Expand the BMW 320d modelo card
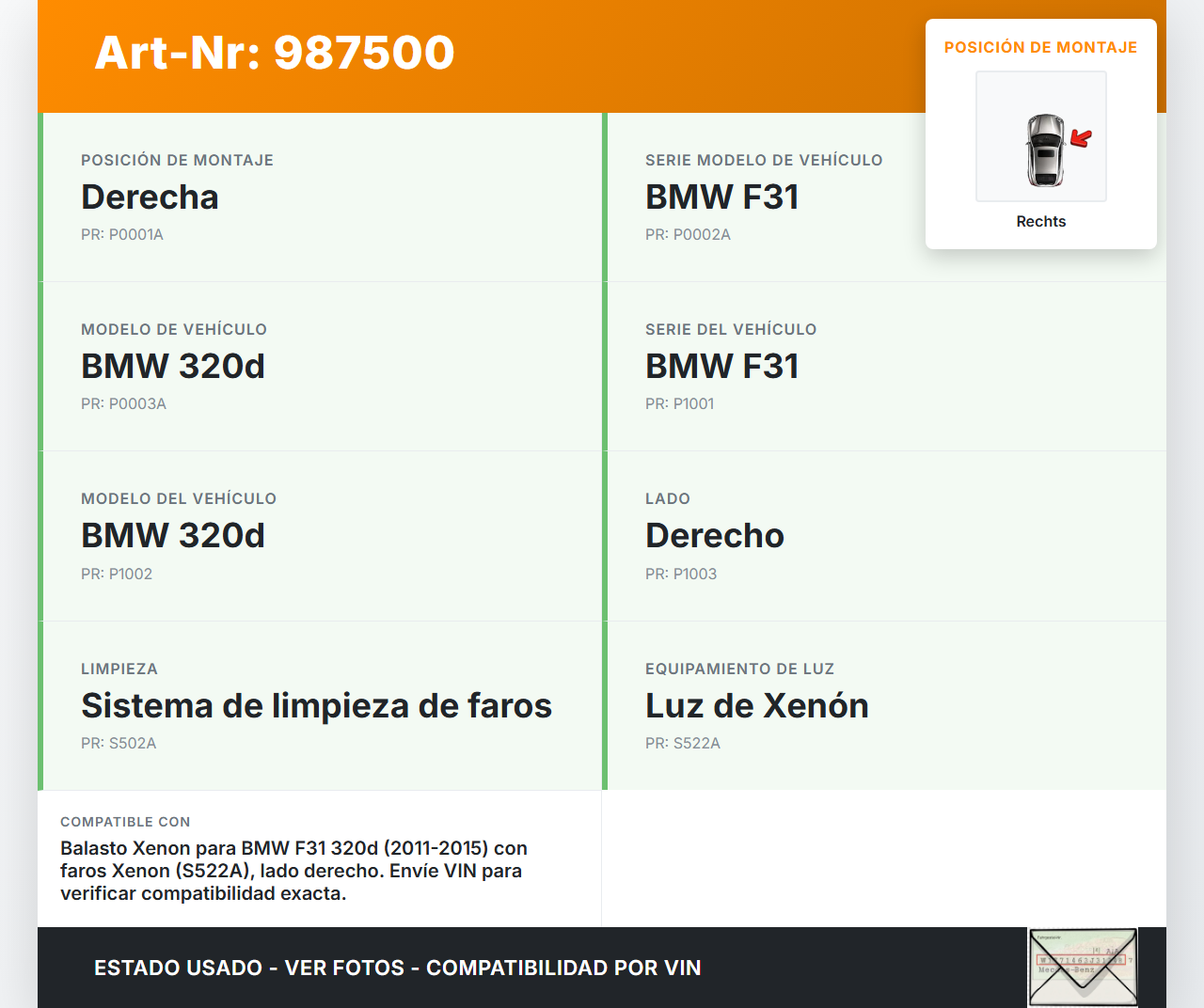1204x1008 pixels. tap(320, 367)
